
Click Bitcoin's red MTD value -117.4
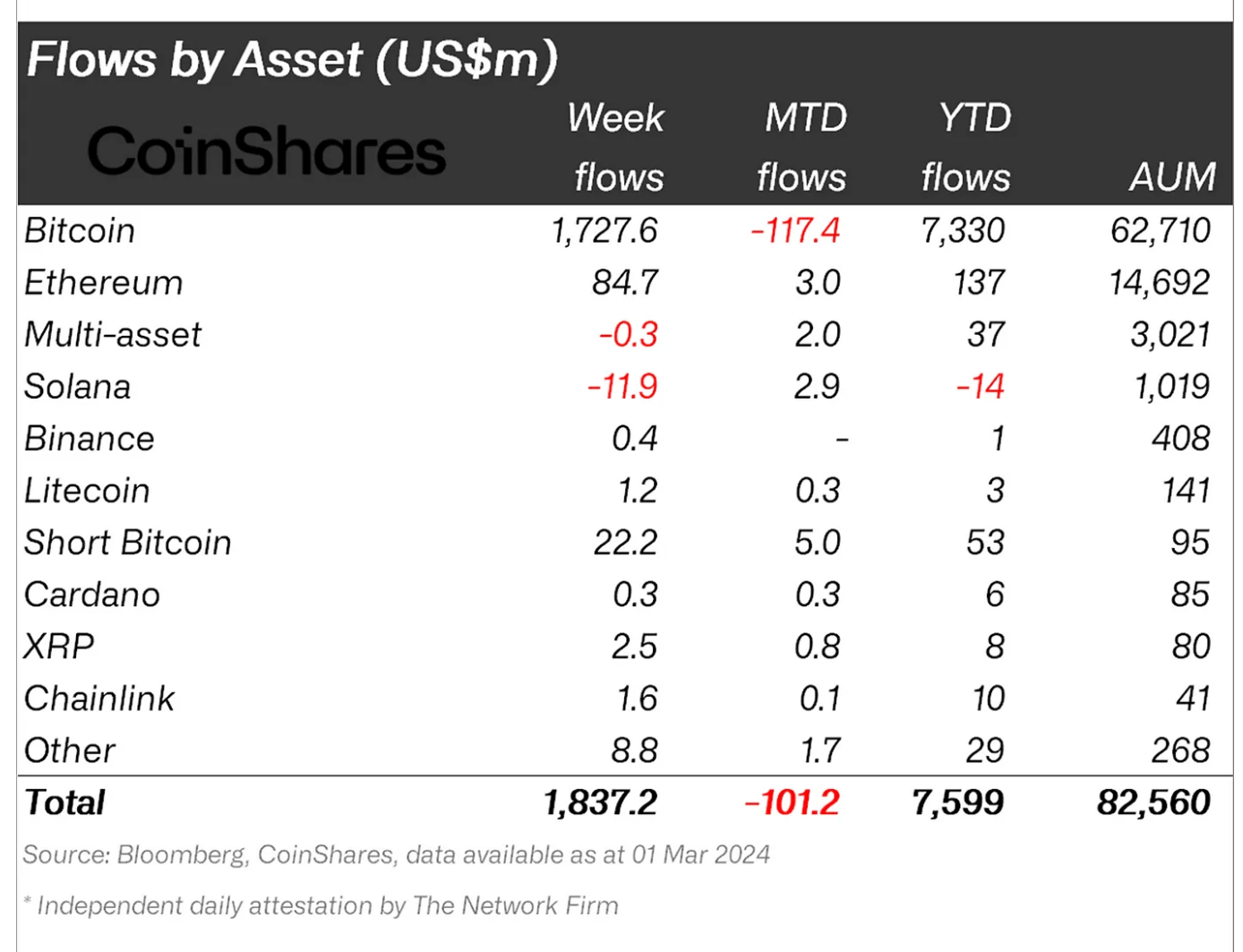tap(795, 231)
